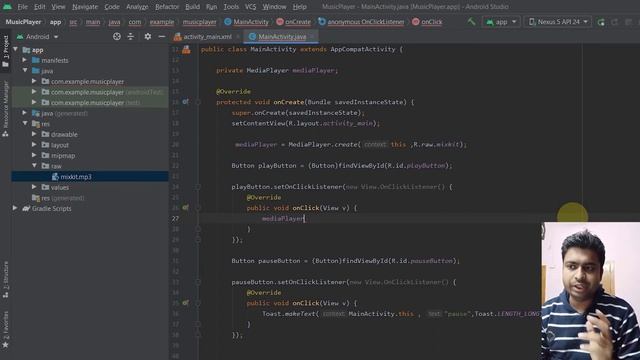Fold the onCreate method in the gutter
Viewport: 640px width, 360px height.
(198, 102)
